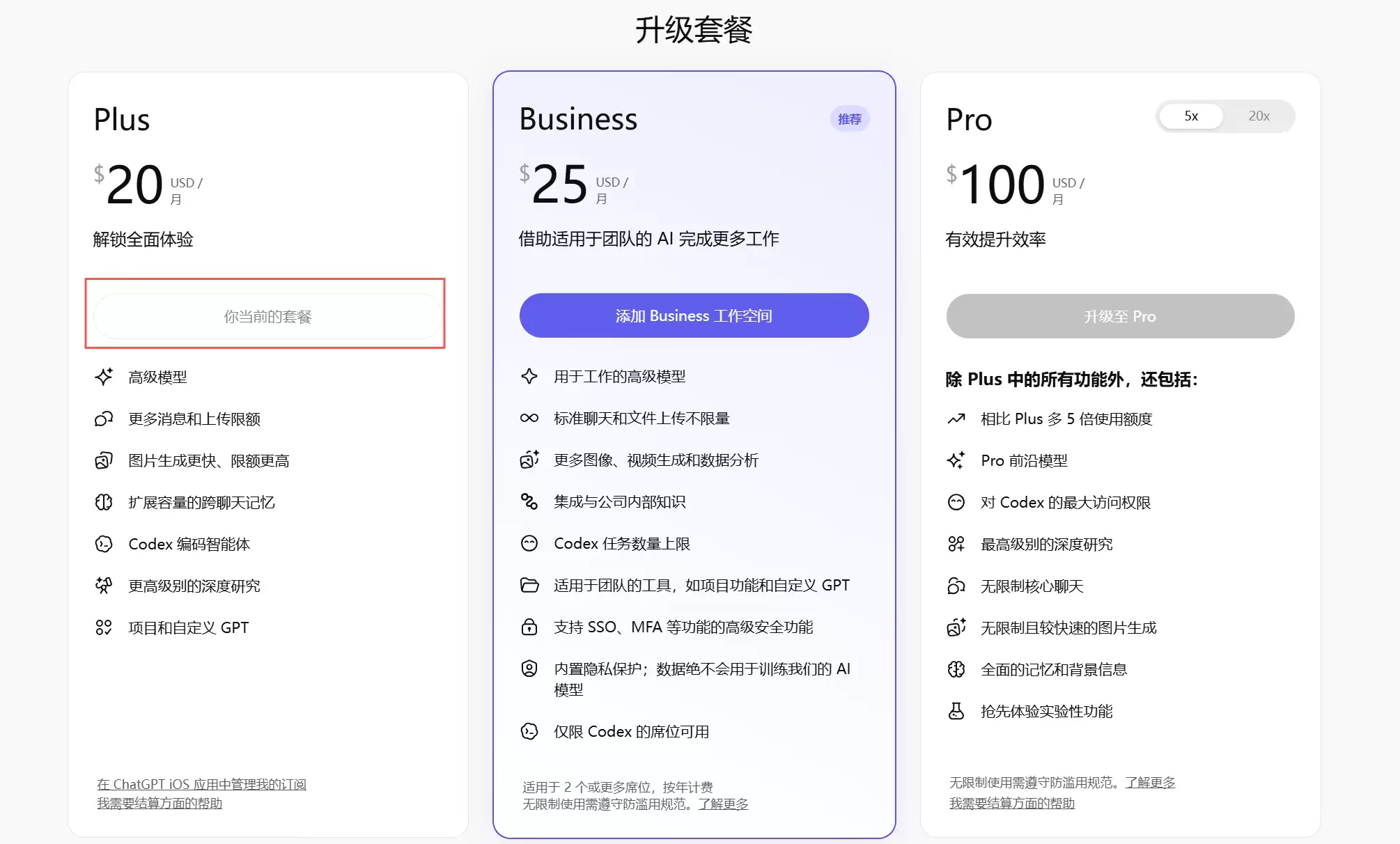Viewport: 1400px width, 844px height.
Task: Click the sparkle icon beside 高级模型
Action: pyautogui.click(x=104, y=377)
